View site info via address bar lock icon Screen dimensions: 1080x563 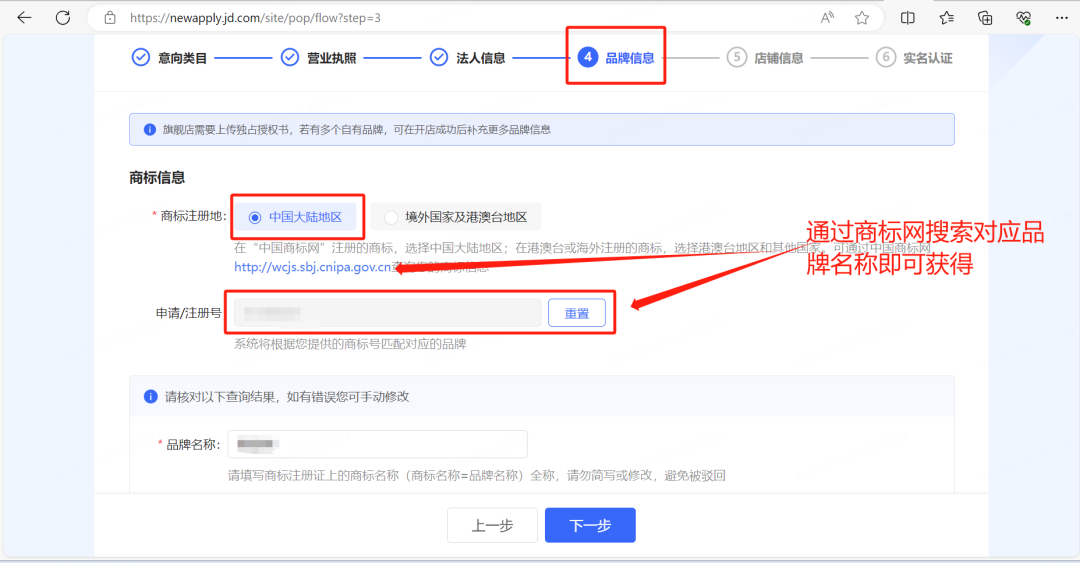pos(110,18)
